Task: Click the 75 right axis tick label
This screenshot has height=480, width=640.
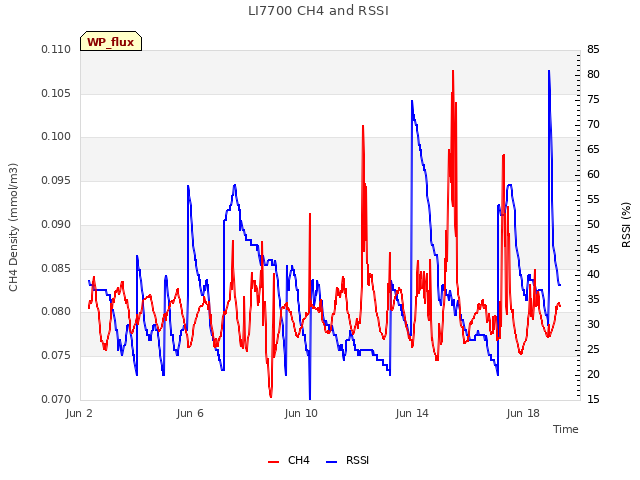Action: pos(593,100)
